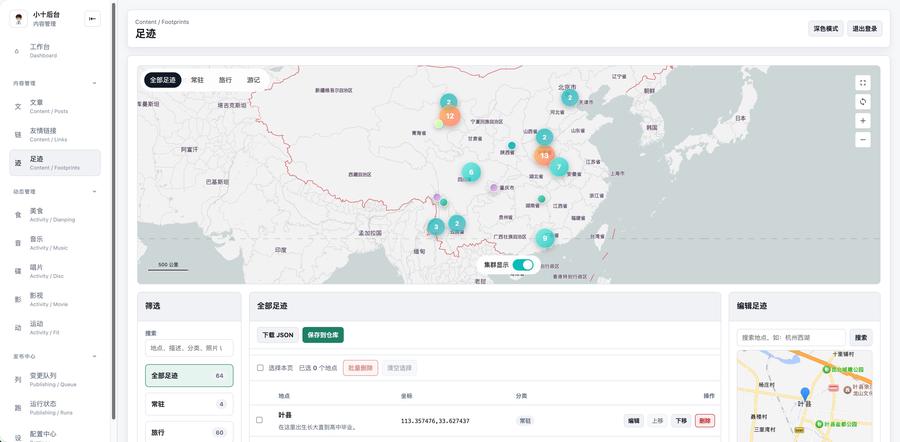Click the 搜索 button in 编辑足迹
The height and width of the screenshot is (442, 900).
(x=861, y=338)
